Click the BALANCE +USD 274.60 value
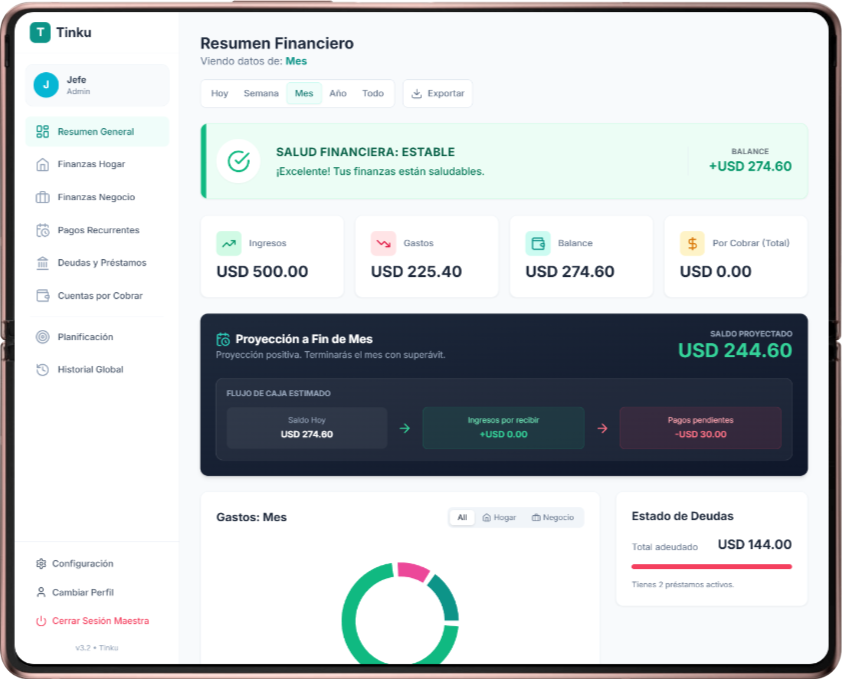 pos(750,167)
